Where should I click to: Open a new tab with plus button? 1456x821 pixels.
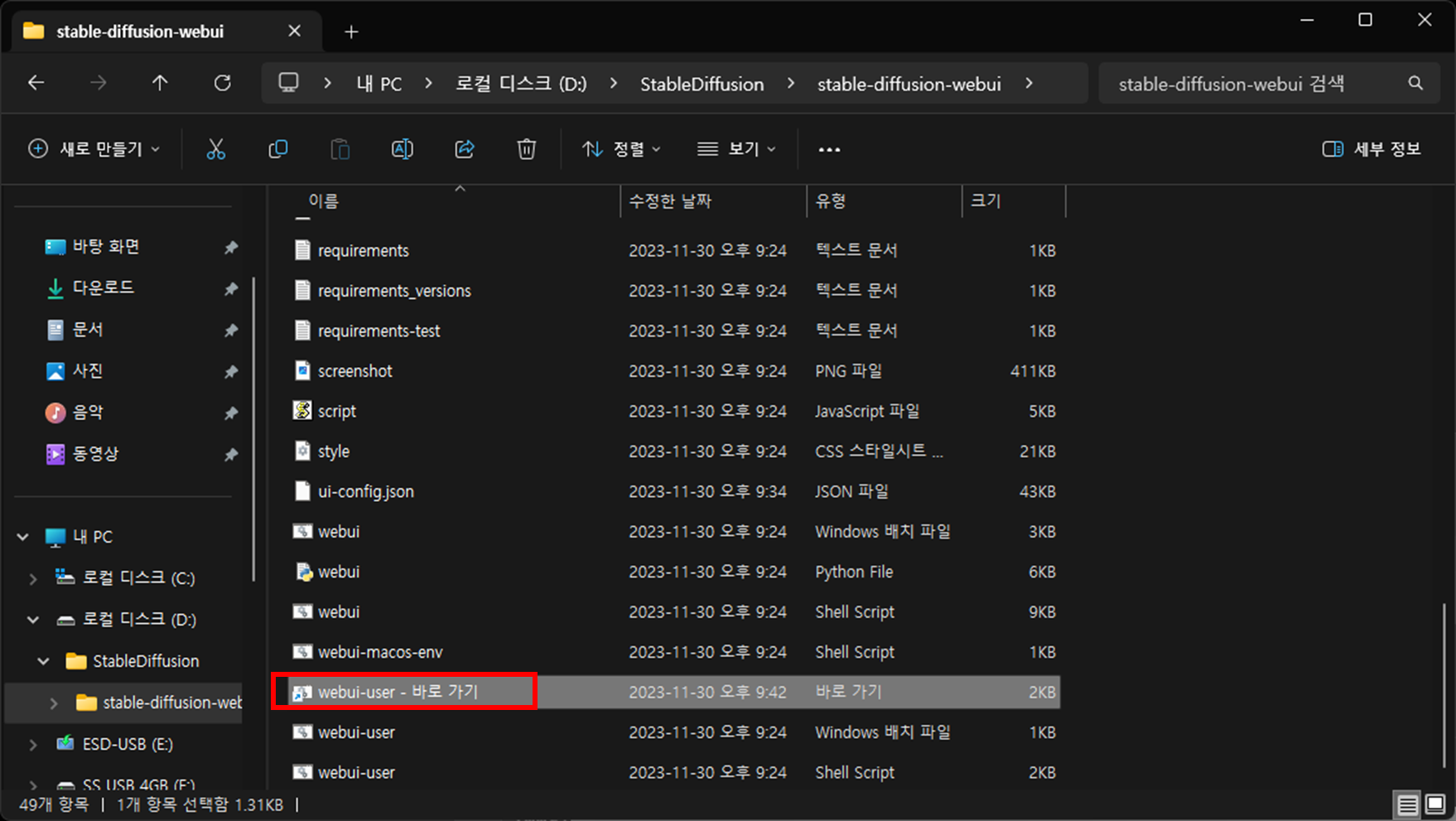coord(351,31)
